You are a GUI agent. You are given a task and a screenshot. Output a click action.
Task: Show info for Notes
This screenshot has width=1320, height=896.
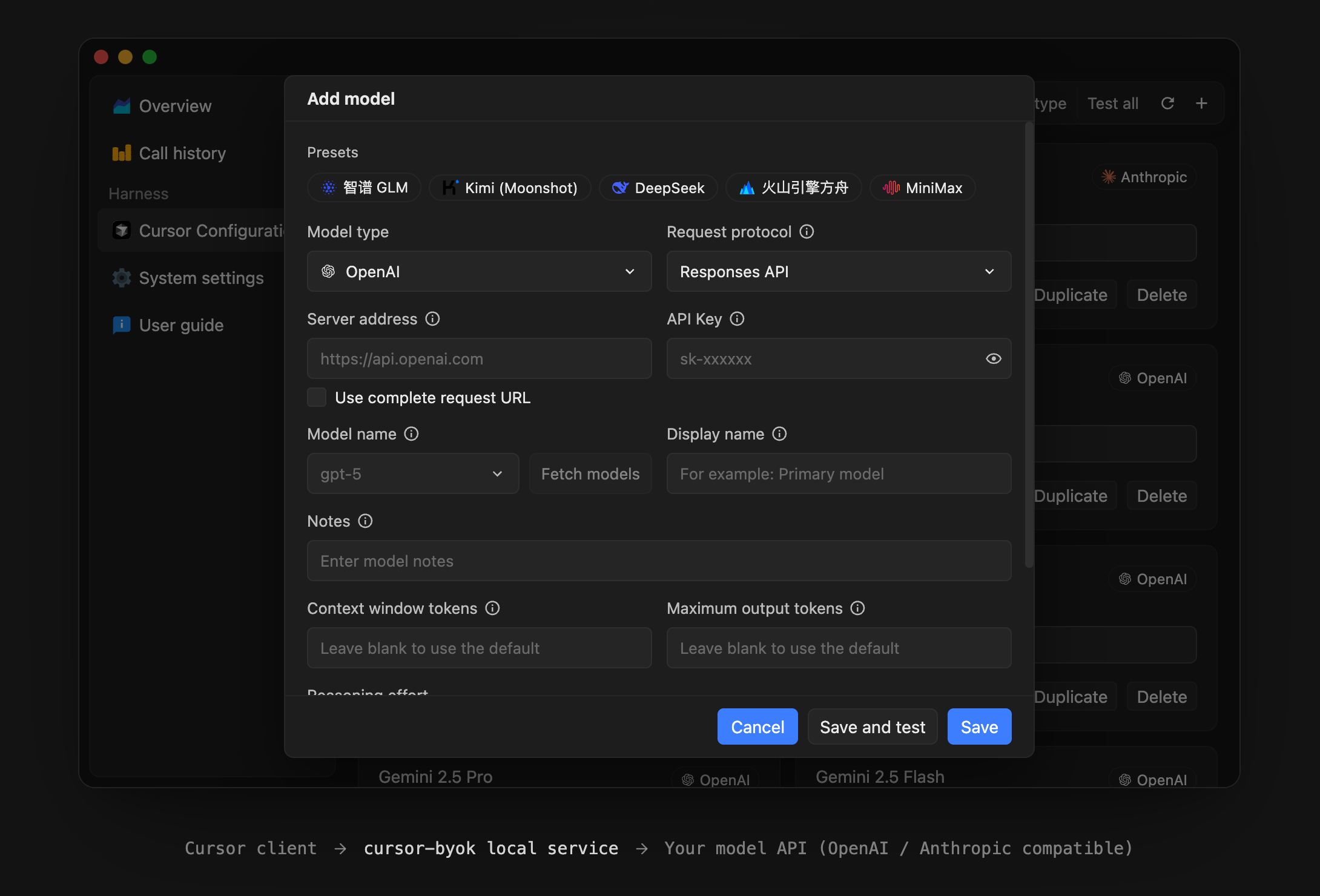(365, 521)
